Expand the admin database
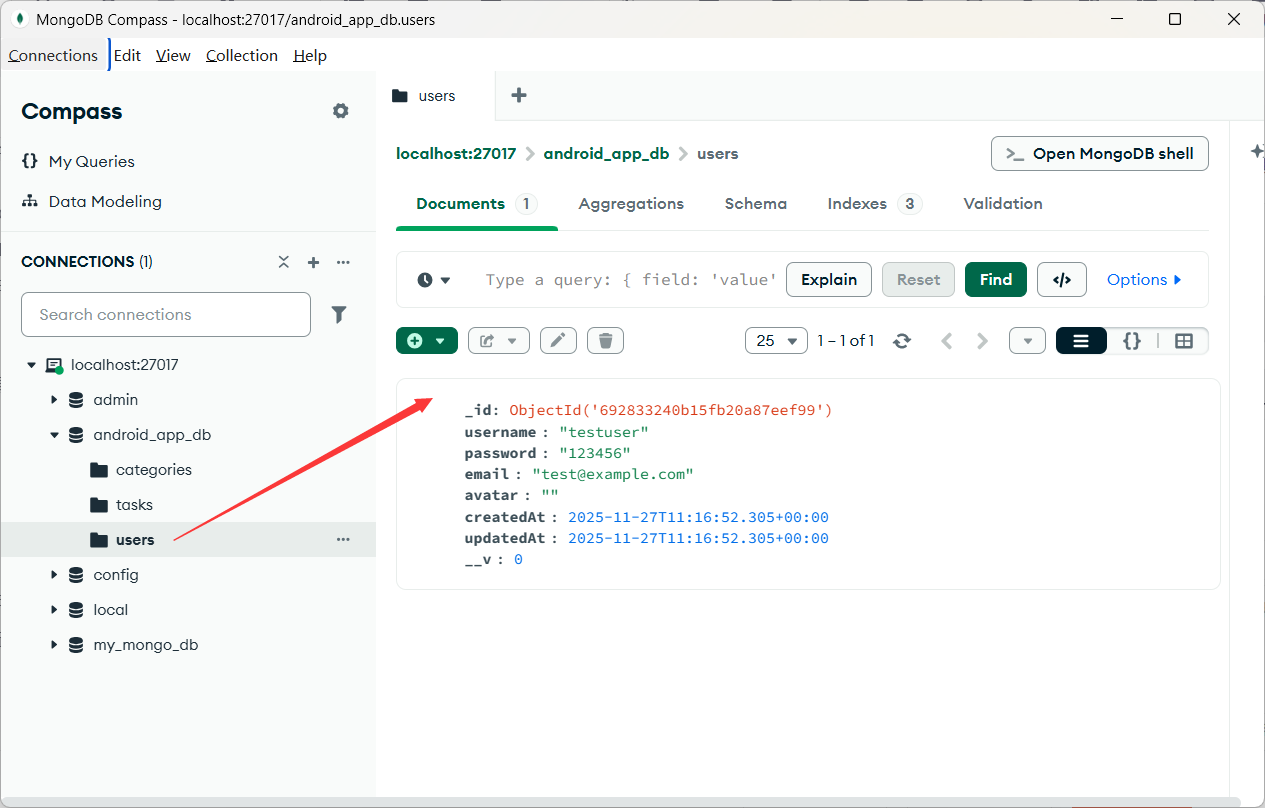Screen dimensions: 1265x808 pyautogui.click(x=54, y=400)
